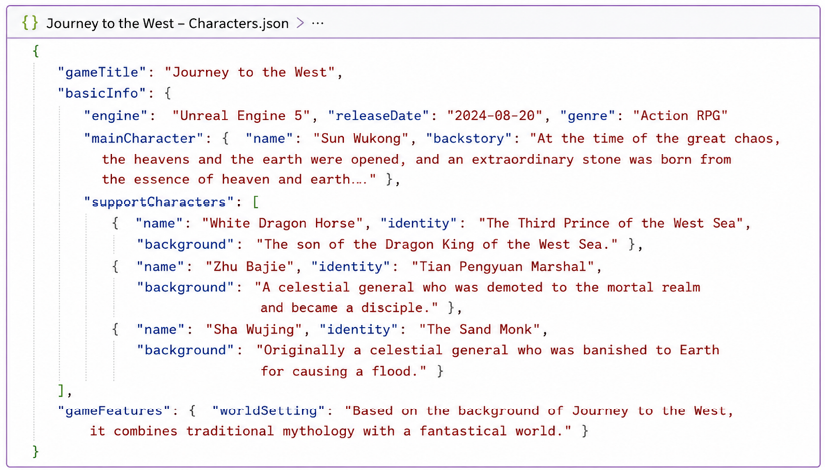Image resolution: width=825 pixels, height=470 pixels.
Task: Click the "Based on the background of Journey" text
Action: pos(539,411)
